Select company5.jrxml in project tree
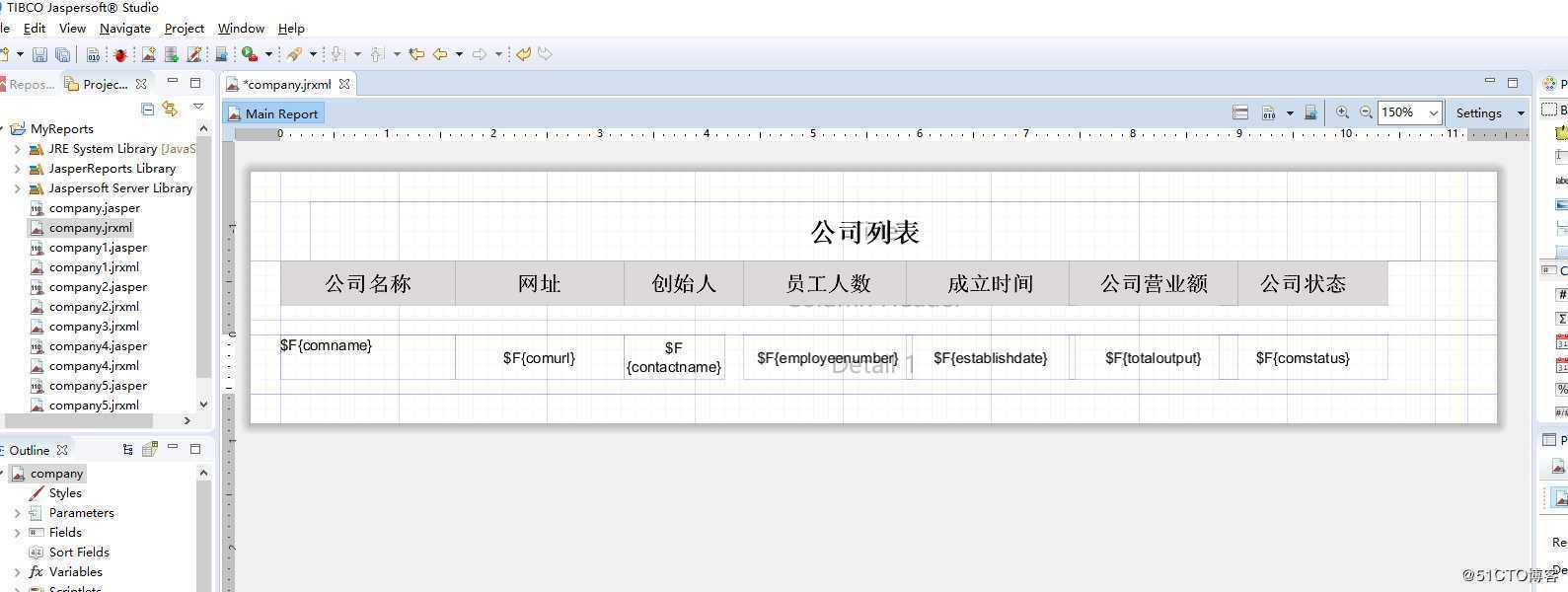This screenshot has height=592, width=1568. tap(94, 406)
